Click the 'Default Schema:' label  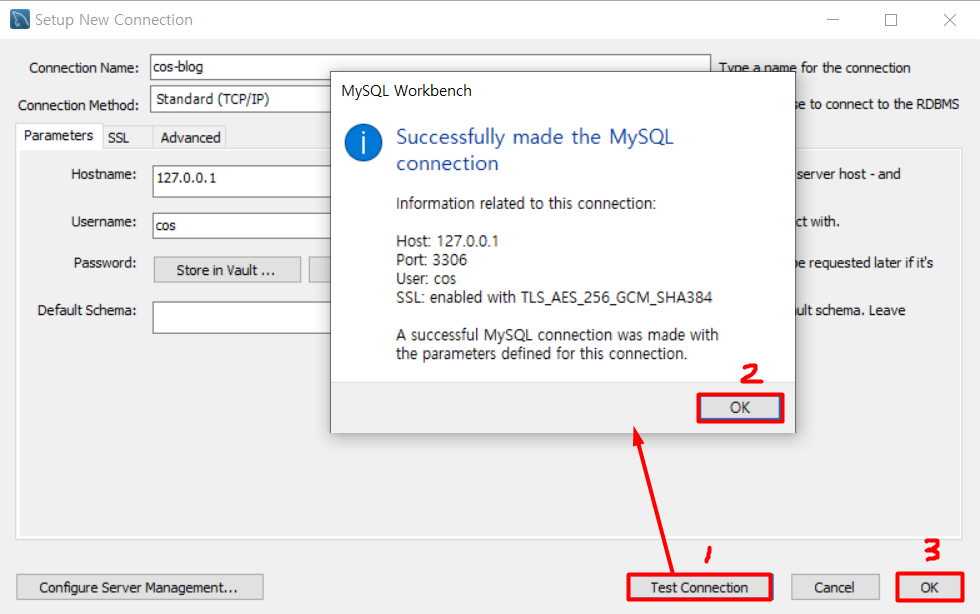(x=86, y=310)
